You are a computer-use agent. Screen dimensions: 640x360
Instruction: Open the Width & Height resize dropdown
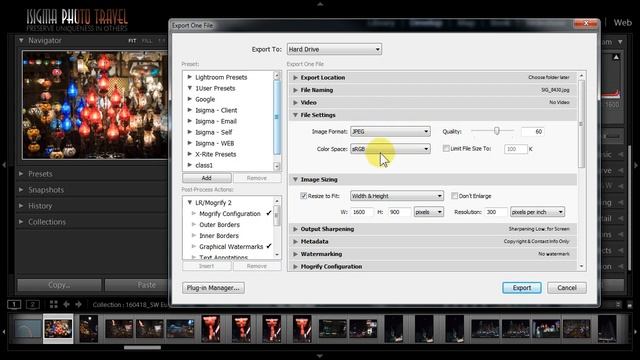click(x=397, y=196)
